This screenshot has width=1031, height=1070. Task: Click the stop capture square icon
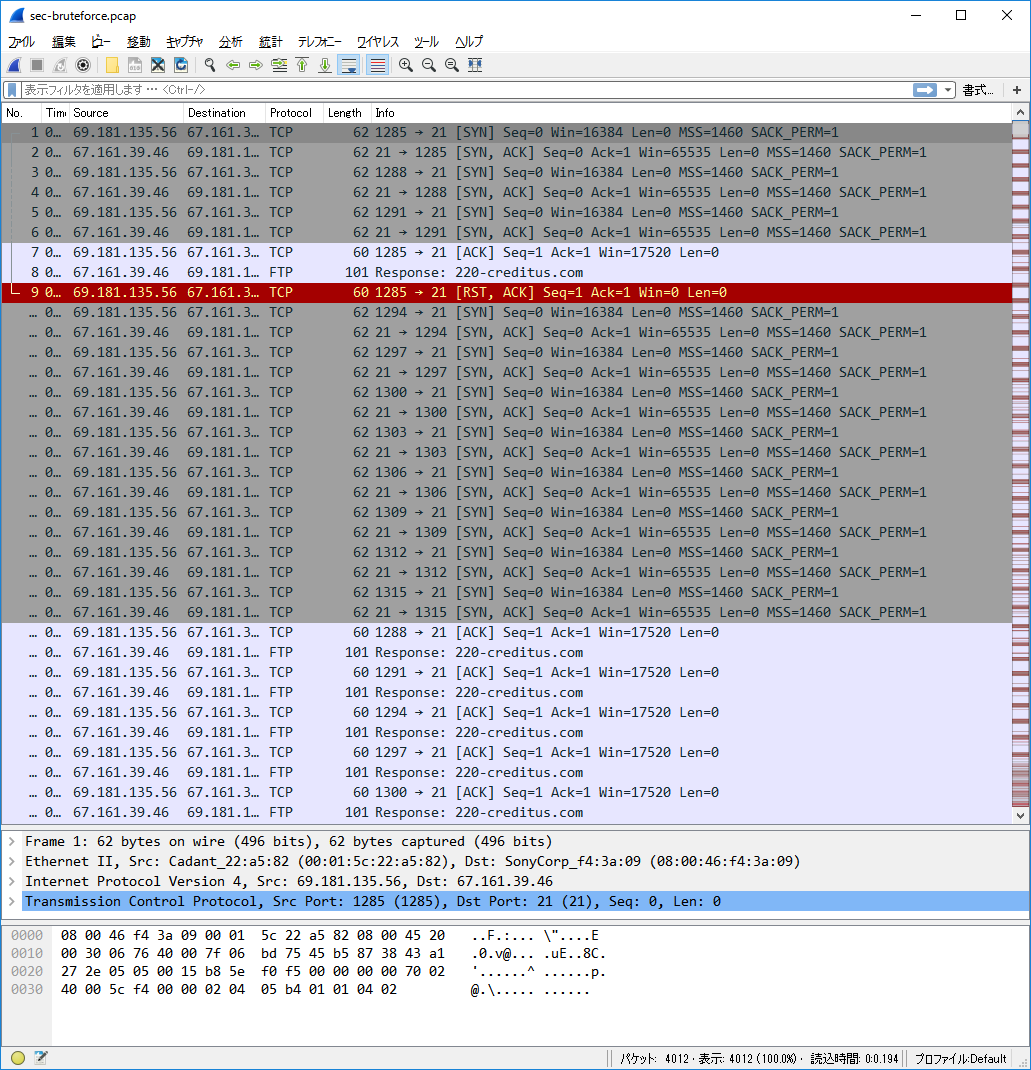point(37,65)
